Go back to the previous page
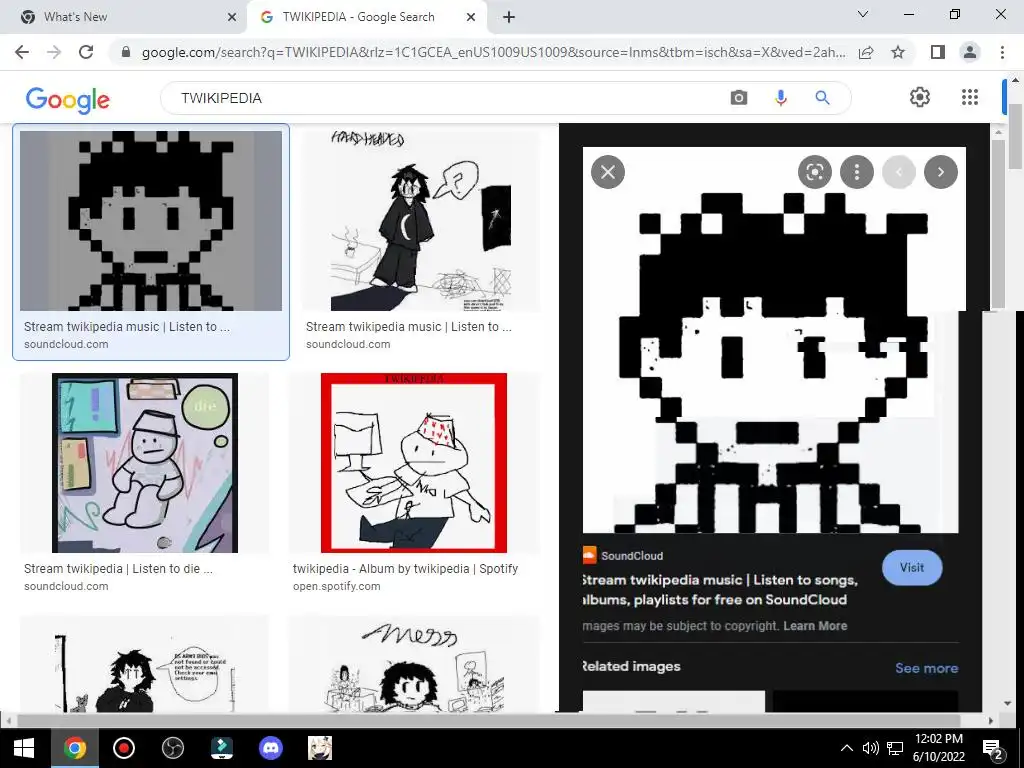 click(x=22, y=52)
